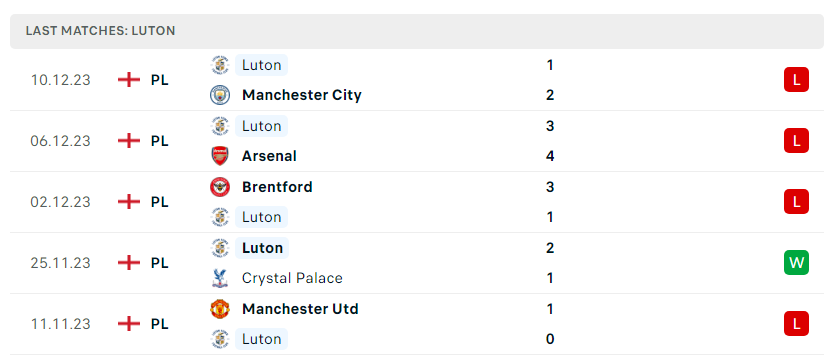The height and width of the screenshot is (361, 829).
Task: Click the Arsenal club crest
Action: coord(219,156)
